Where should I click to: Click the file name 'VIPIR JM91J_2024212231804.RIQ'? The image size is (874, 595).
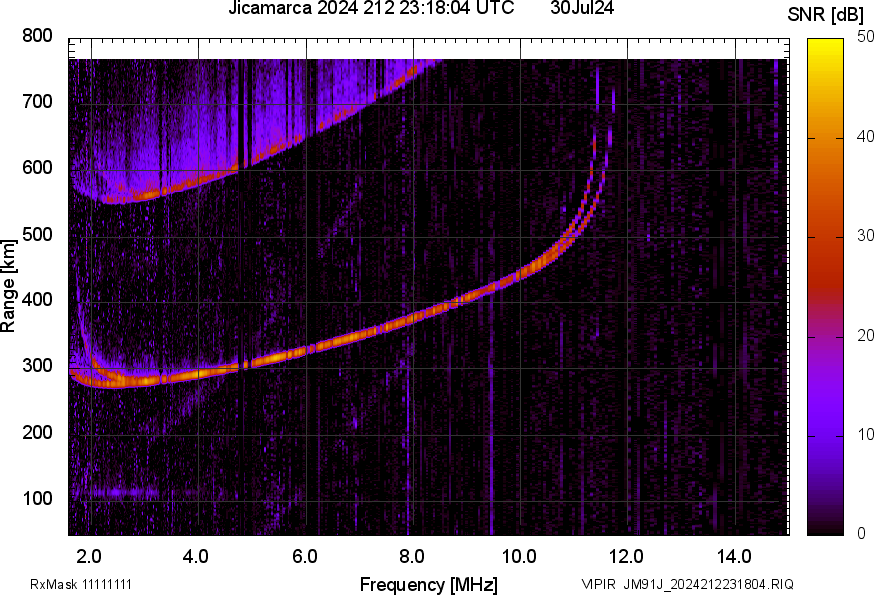[687, 584]
